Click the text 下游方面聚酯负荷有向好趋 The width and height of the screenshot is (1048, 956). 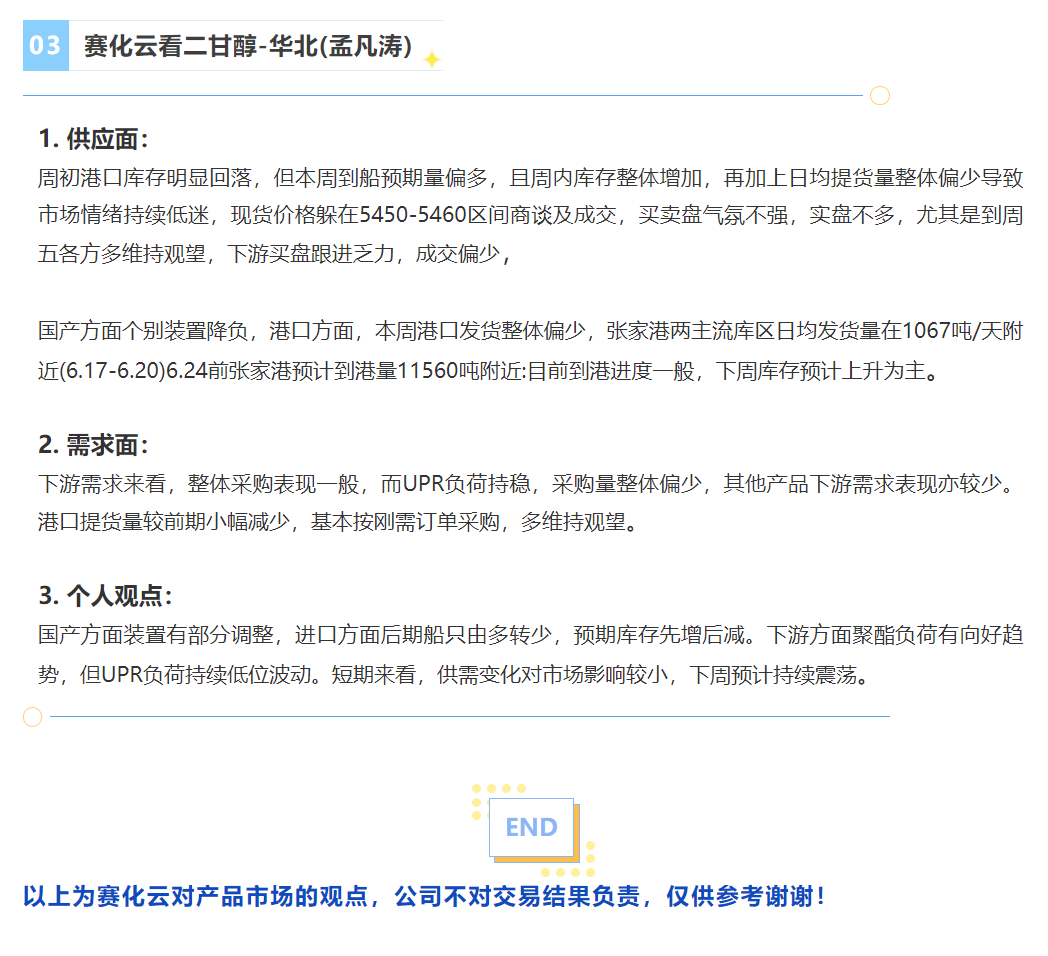[x=894, y=634]
